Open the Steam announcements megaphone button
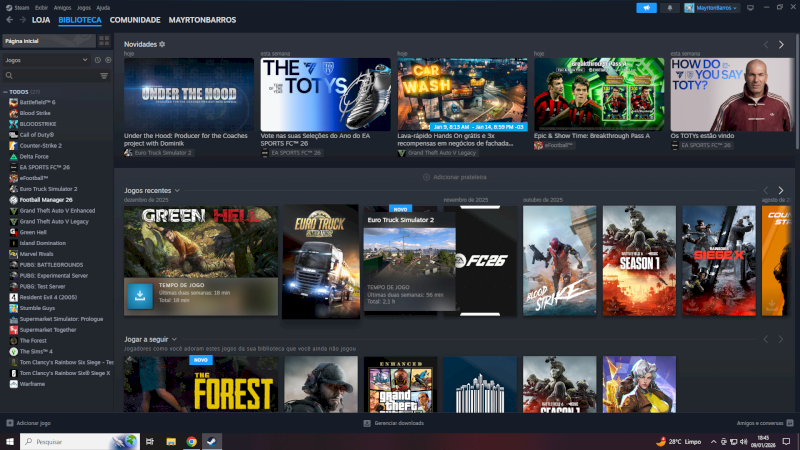This screenshot has height=450, width=800. 646,8
